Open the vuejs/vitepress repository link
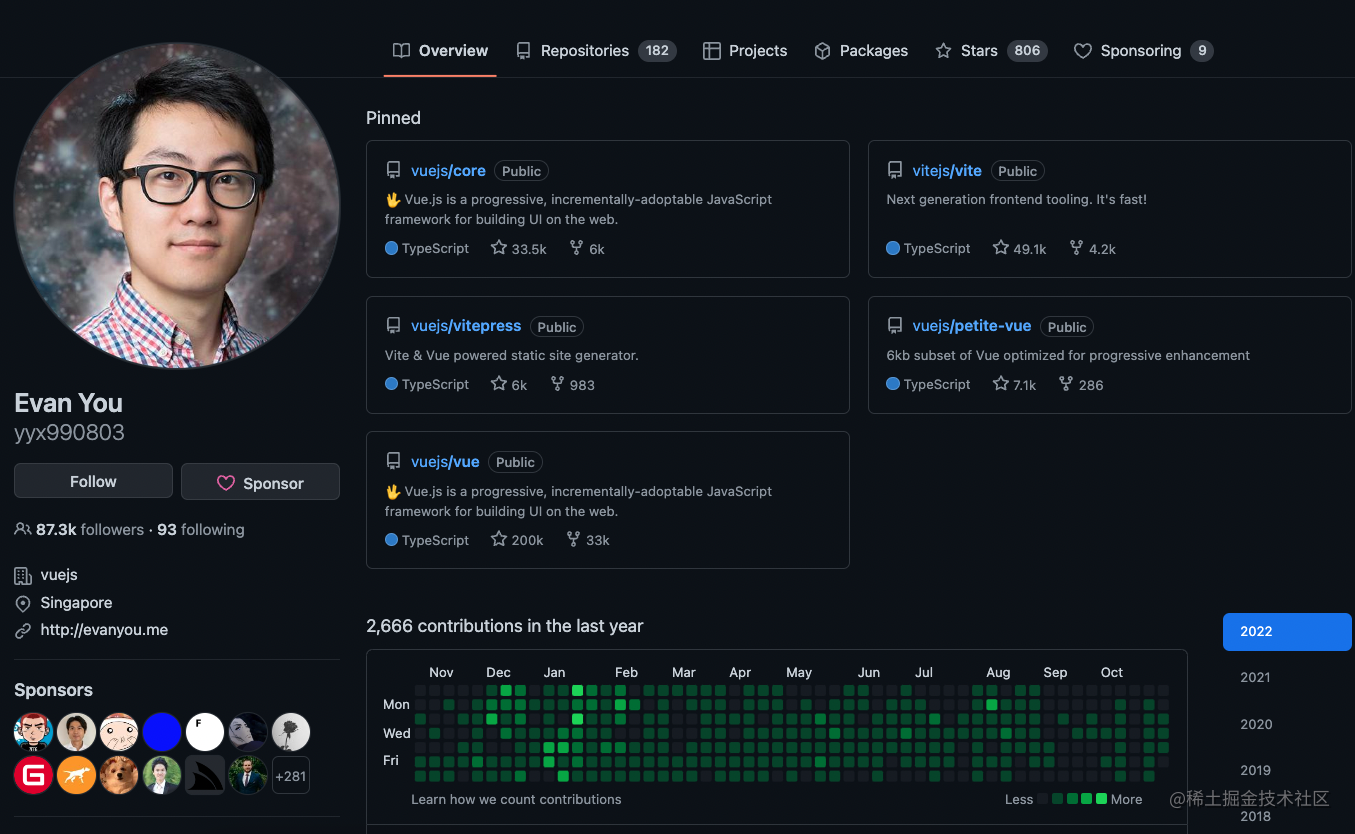This screenshot has height=834, width=1355. pyautogui.click(x=466, y=326)
